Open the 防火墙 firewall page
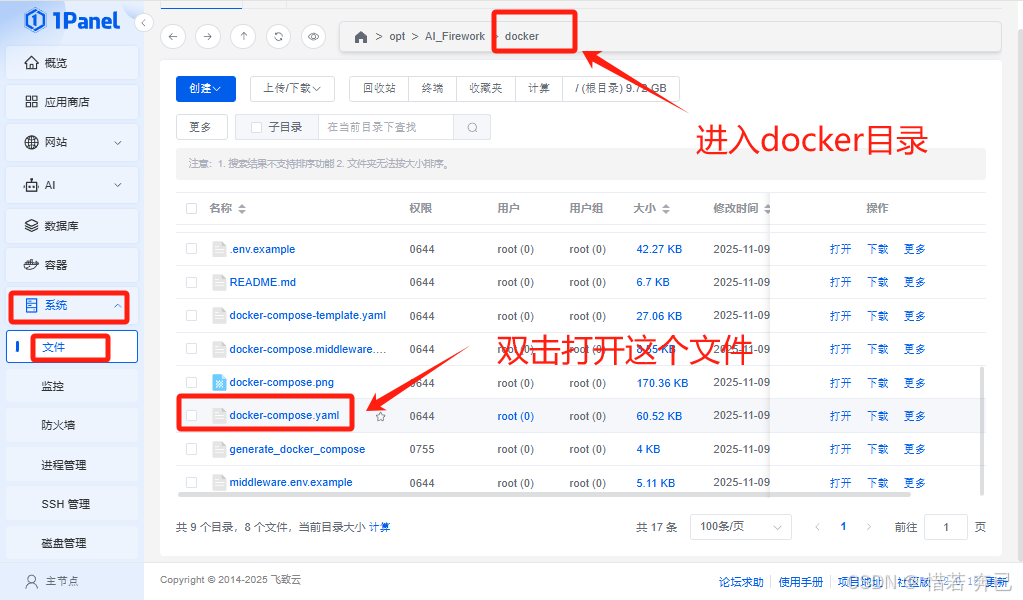The width and height of the screenshot is (1023, 600). coord(72,425)
